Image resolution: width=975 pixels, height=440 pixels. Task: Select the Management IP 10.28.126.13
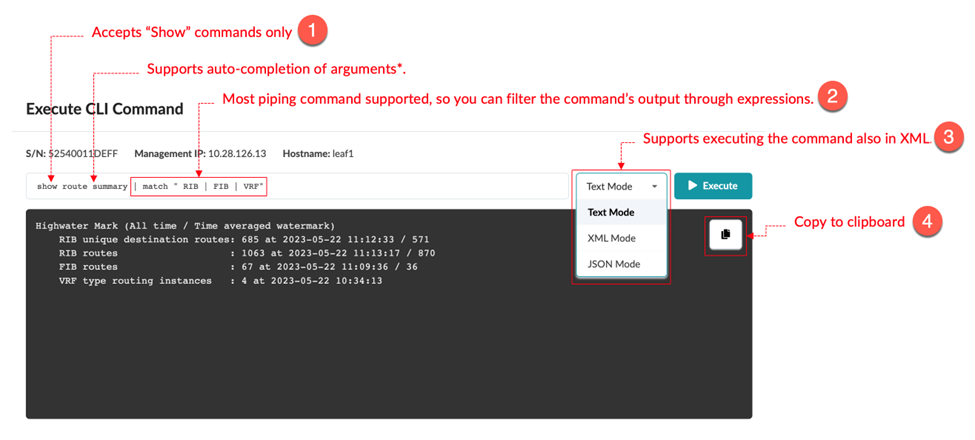(238, 153)
